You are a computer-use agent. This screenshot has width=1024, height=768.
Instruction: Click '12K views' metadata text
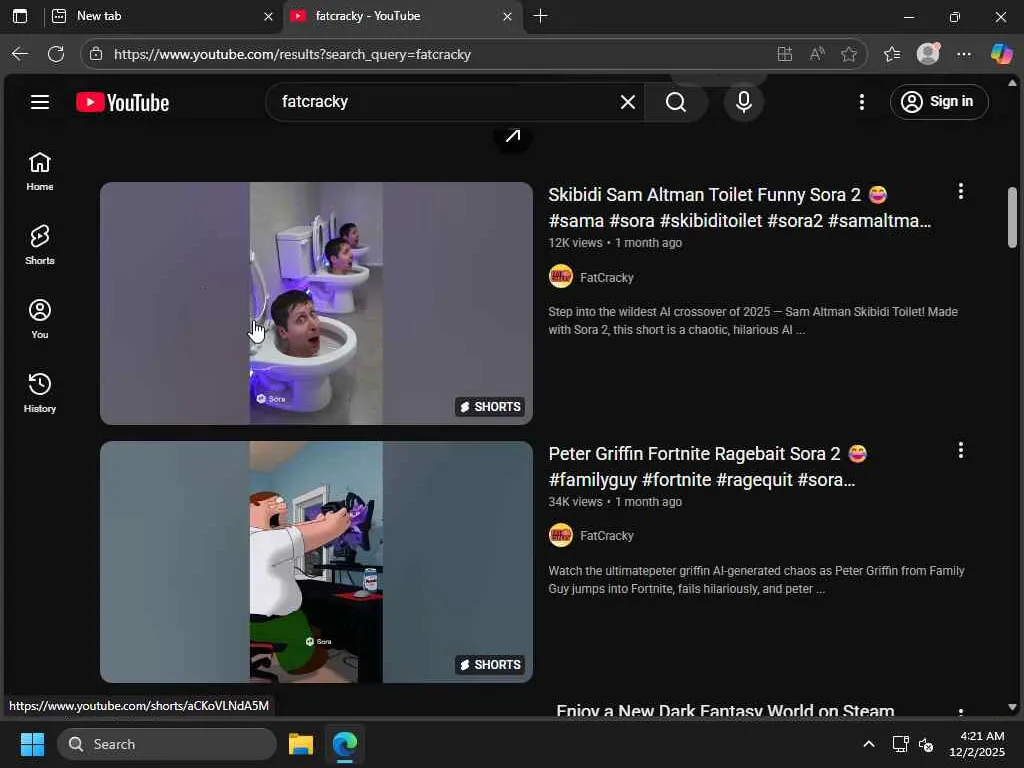[575, 243]
